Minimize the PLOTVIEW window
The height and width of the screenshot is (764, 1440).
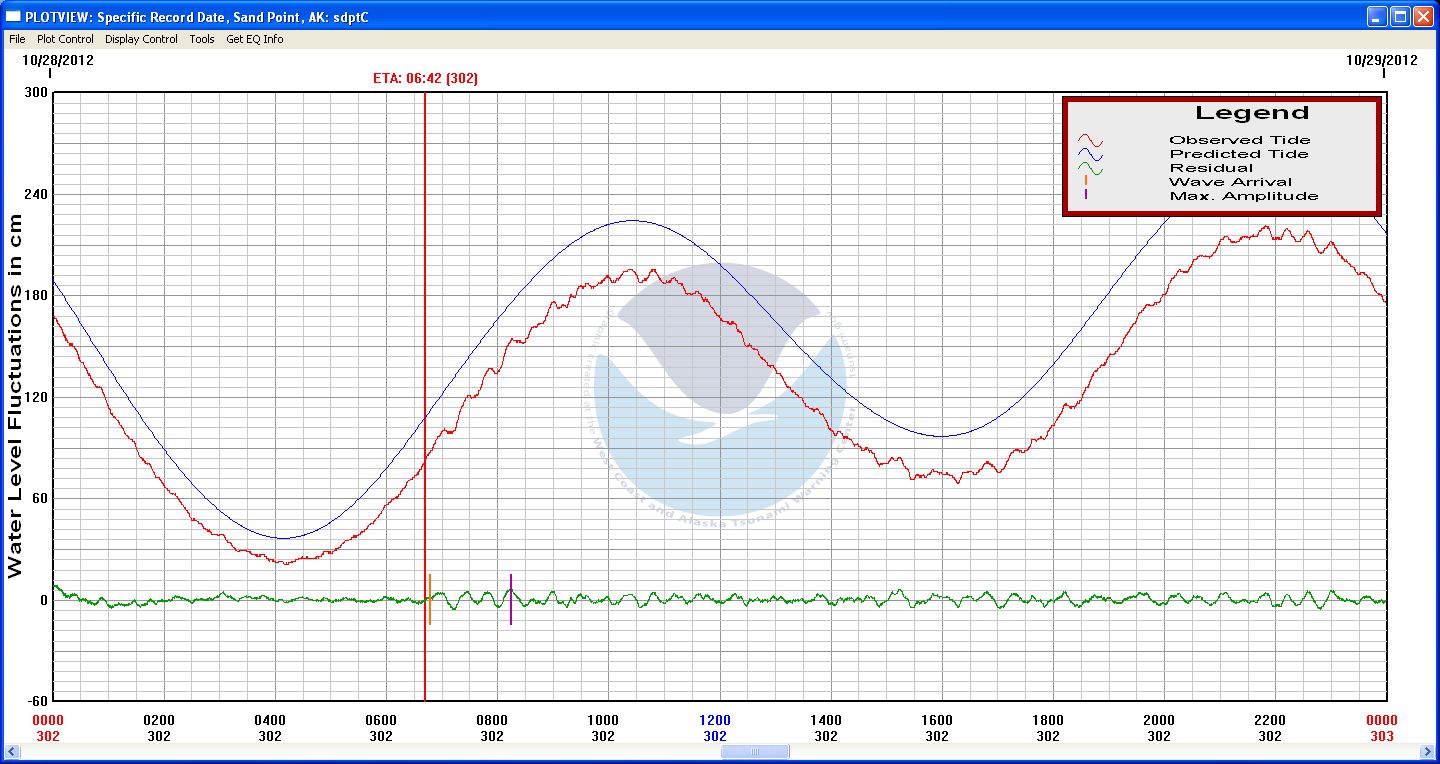coord(1378,16)
